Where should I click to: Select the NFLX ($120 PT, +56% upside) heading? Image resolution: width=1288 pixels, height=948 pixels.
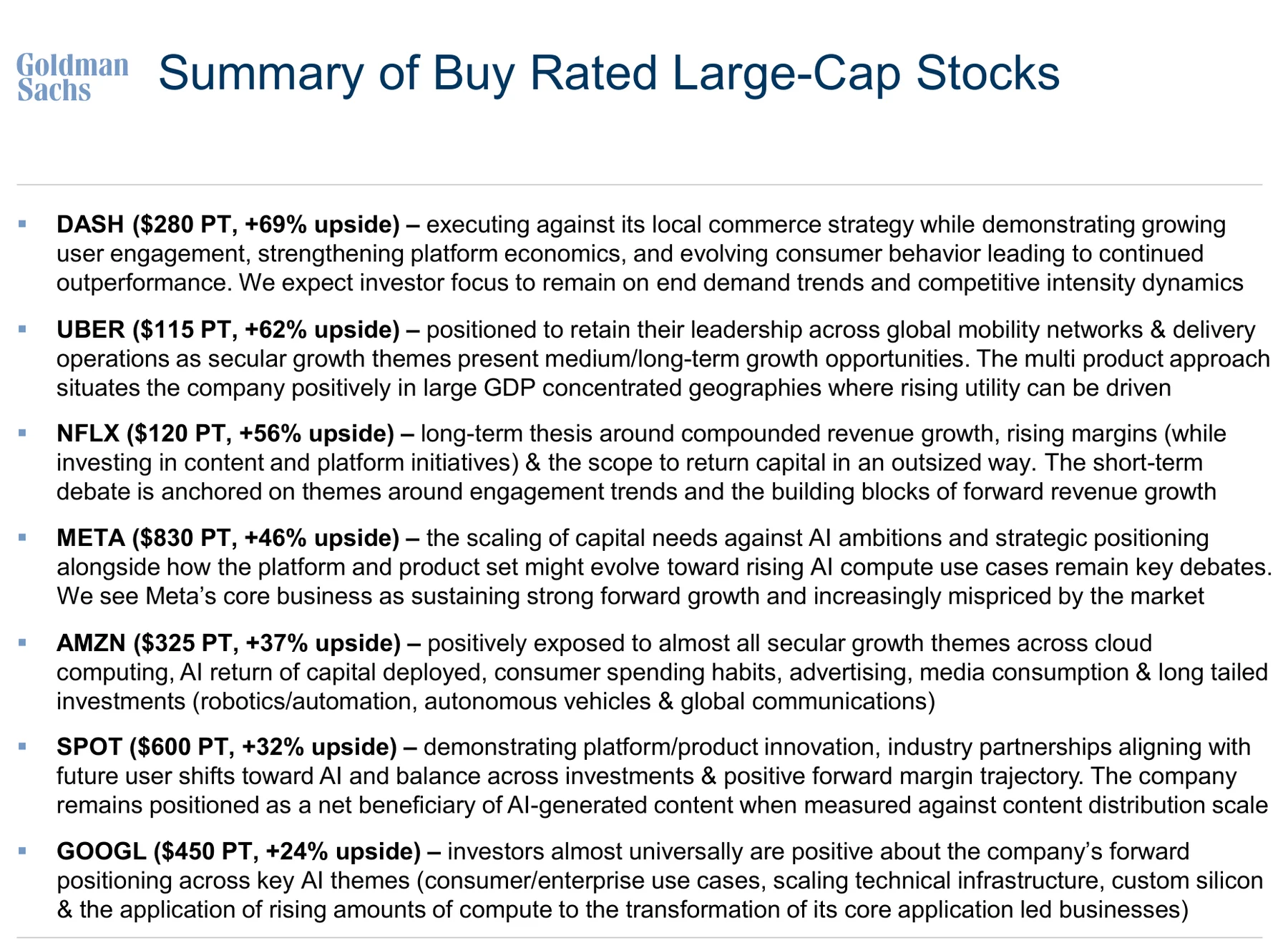click(x=225, y=434)
